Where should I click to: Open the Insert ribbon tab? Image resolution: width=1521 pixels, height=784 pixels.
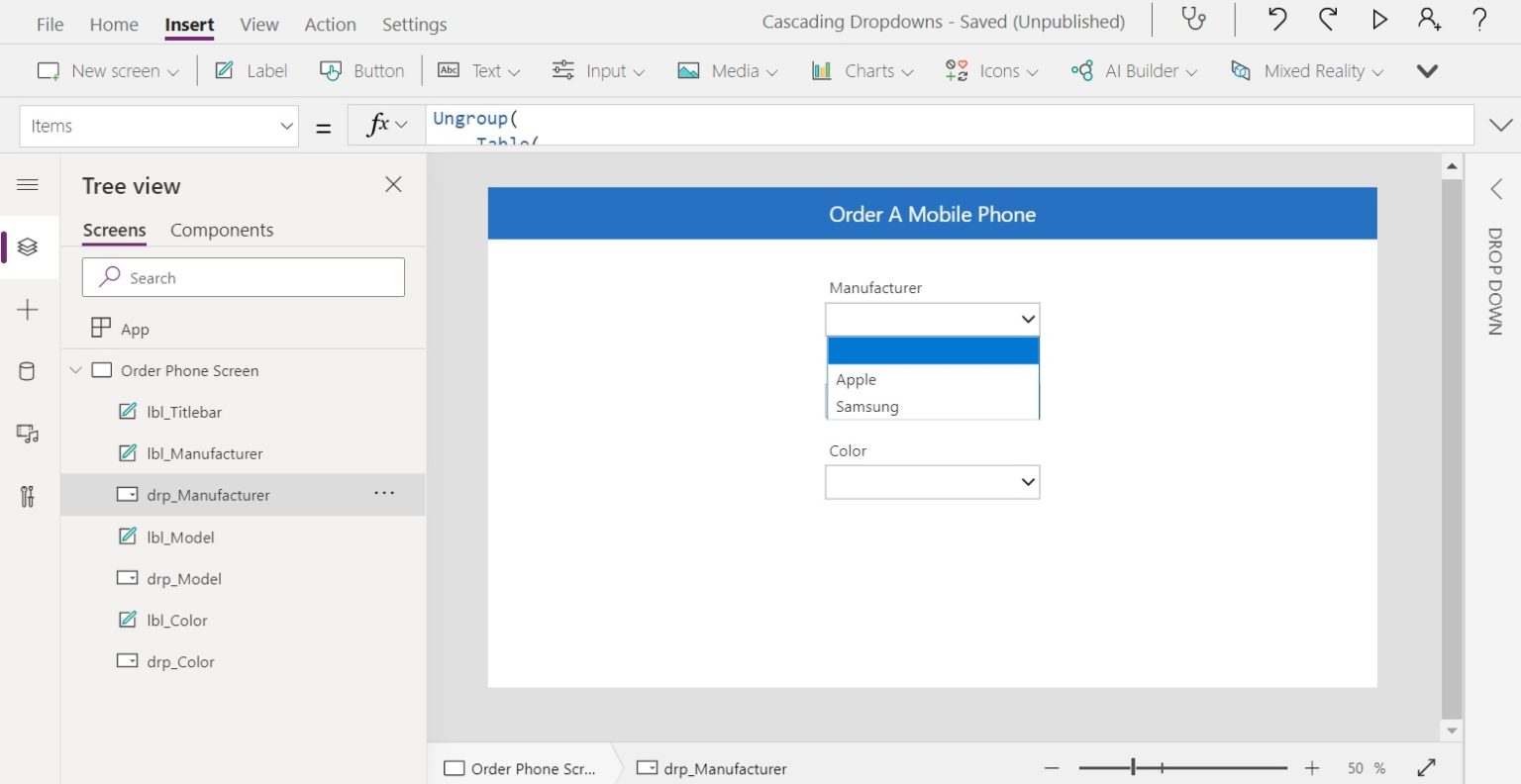[188, 24]
